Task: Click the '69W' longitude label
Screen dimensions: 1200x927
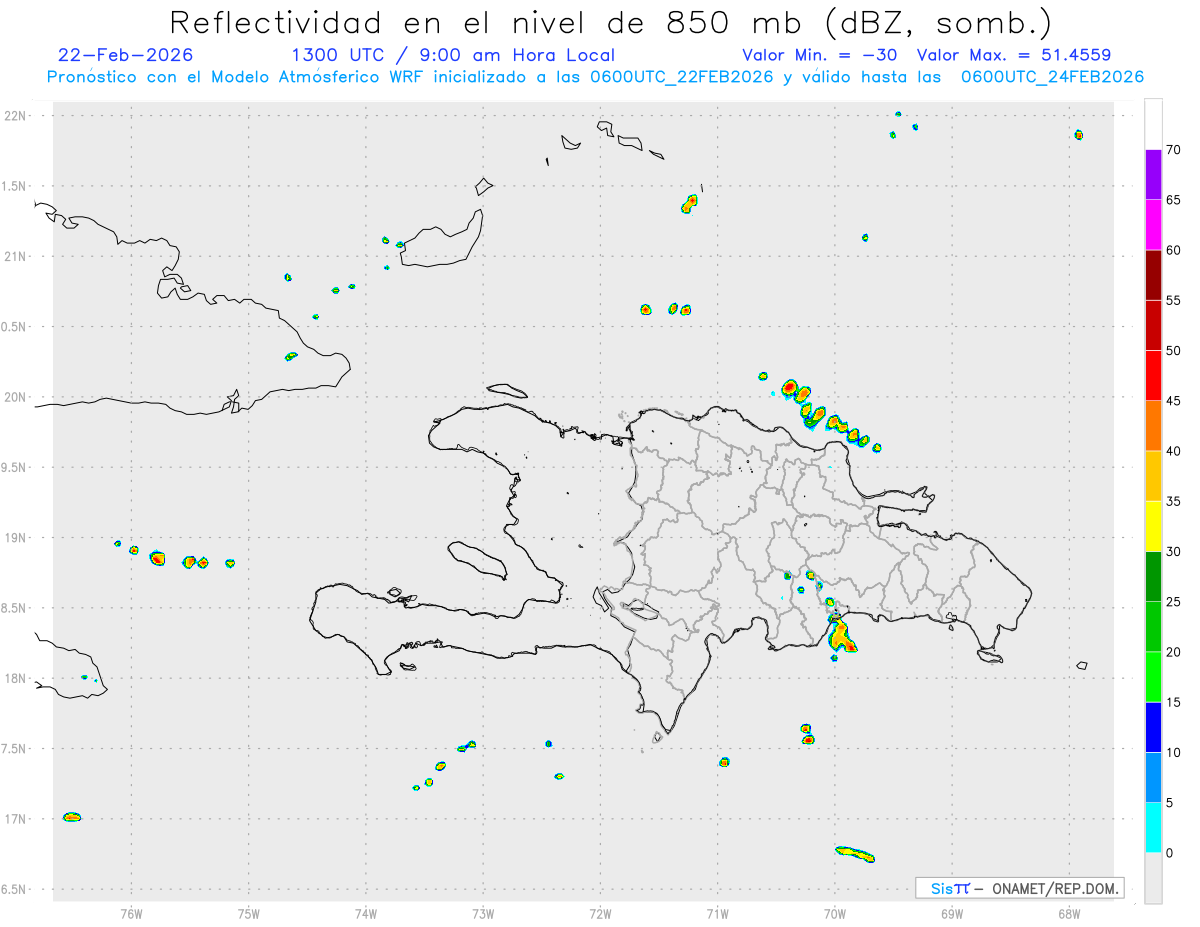Action: [952, 913]
